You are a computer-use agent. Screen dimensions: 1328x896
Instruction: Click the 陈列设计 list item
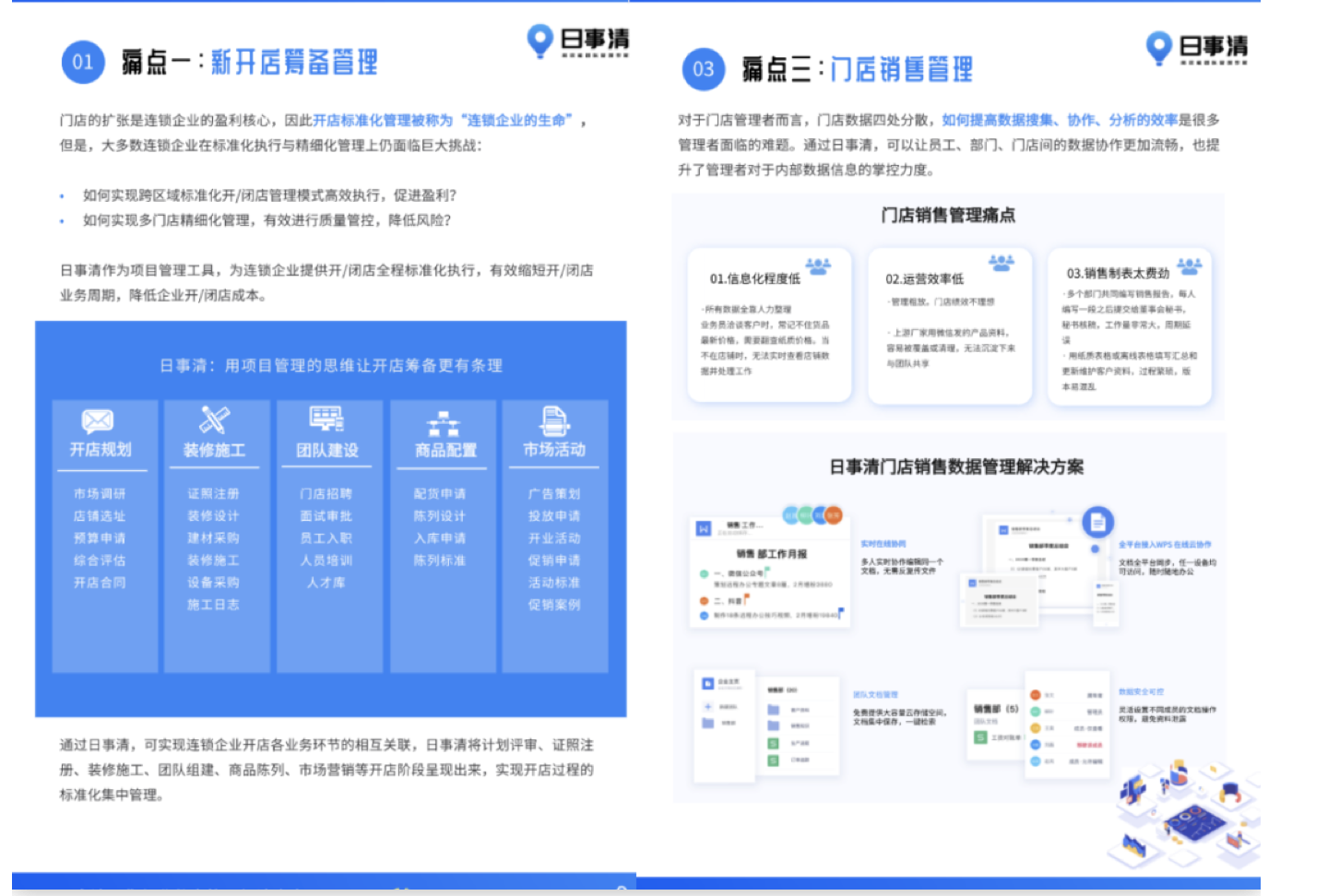[x=440, y=516]
